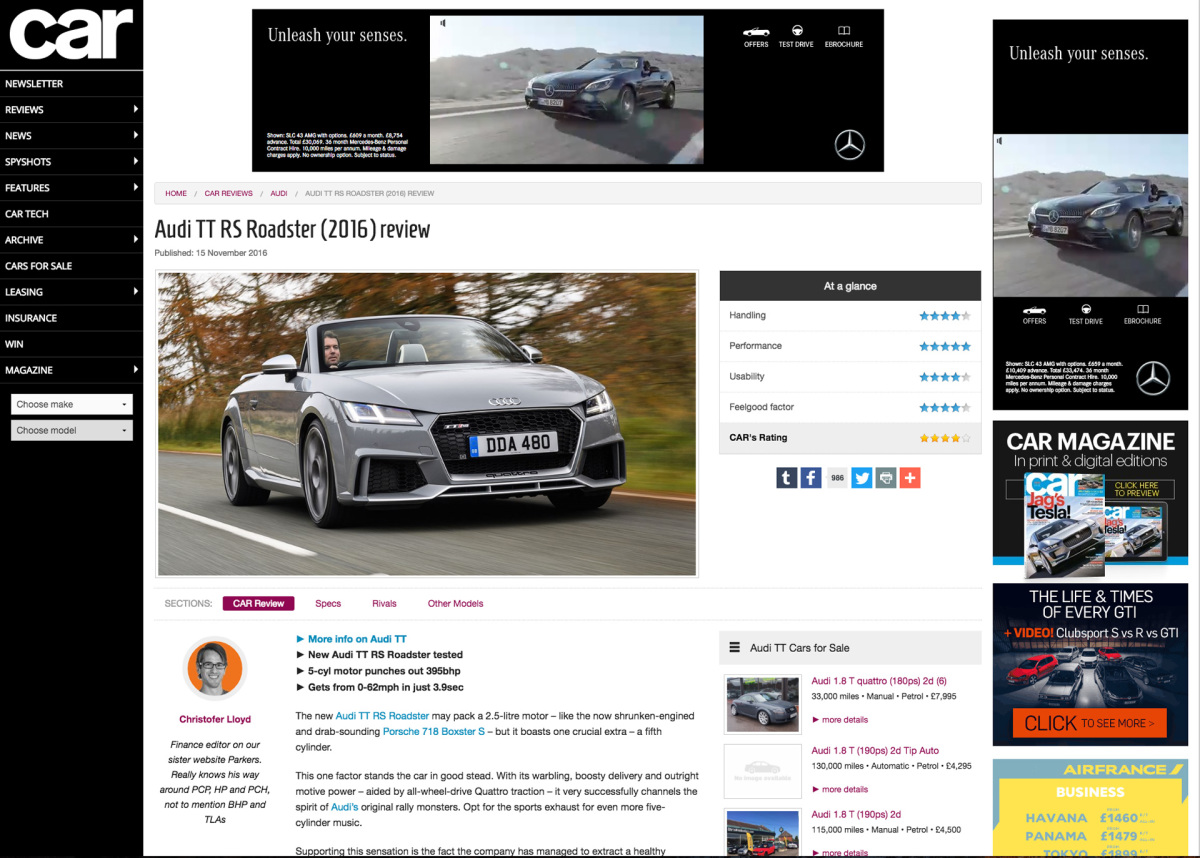Expand the Reviews submenu arrow
Image resolution: width=1200 pixels, height=858 pixels.
pyautogui.click(x=135, y=109)
